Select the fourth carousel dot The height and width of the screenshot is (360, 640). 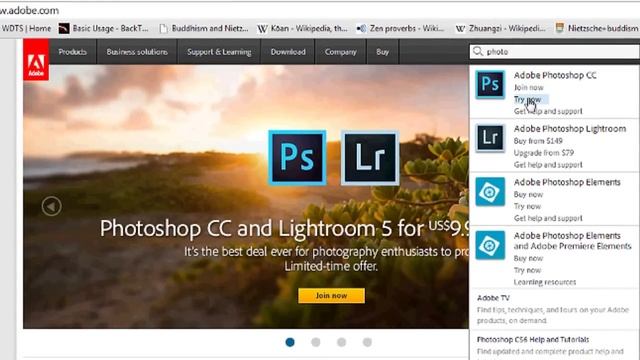[x=367, y=342]
